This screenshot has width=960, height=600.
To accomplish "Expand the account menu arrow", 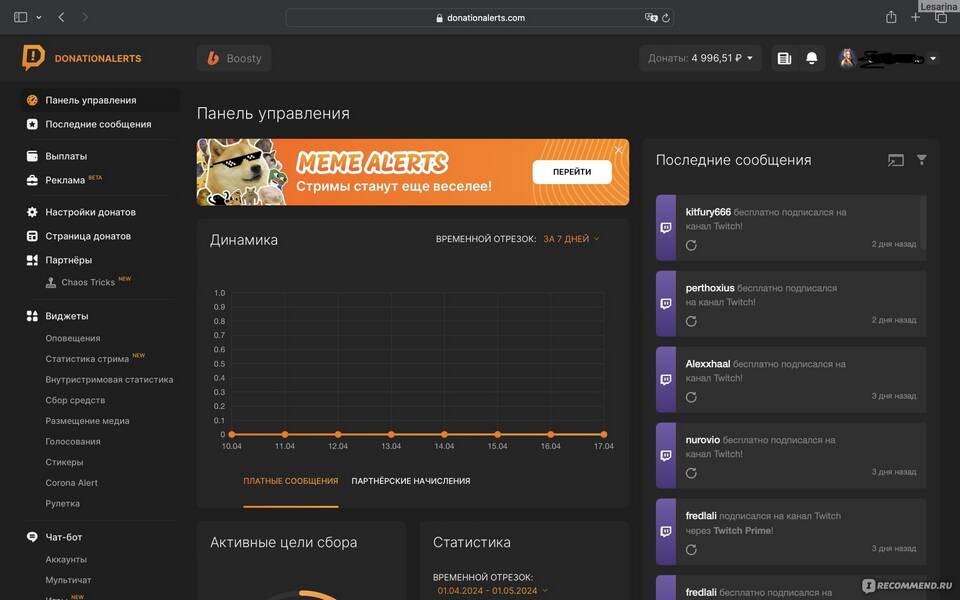I will click(933, 59).
